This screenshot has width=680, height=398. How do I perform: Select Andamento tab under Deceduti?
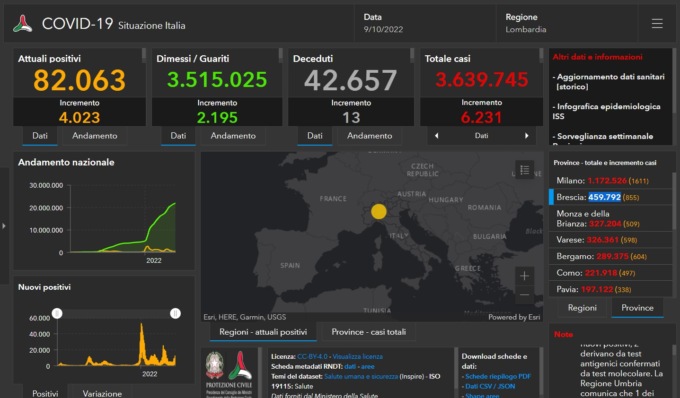point(369,136)
